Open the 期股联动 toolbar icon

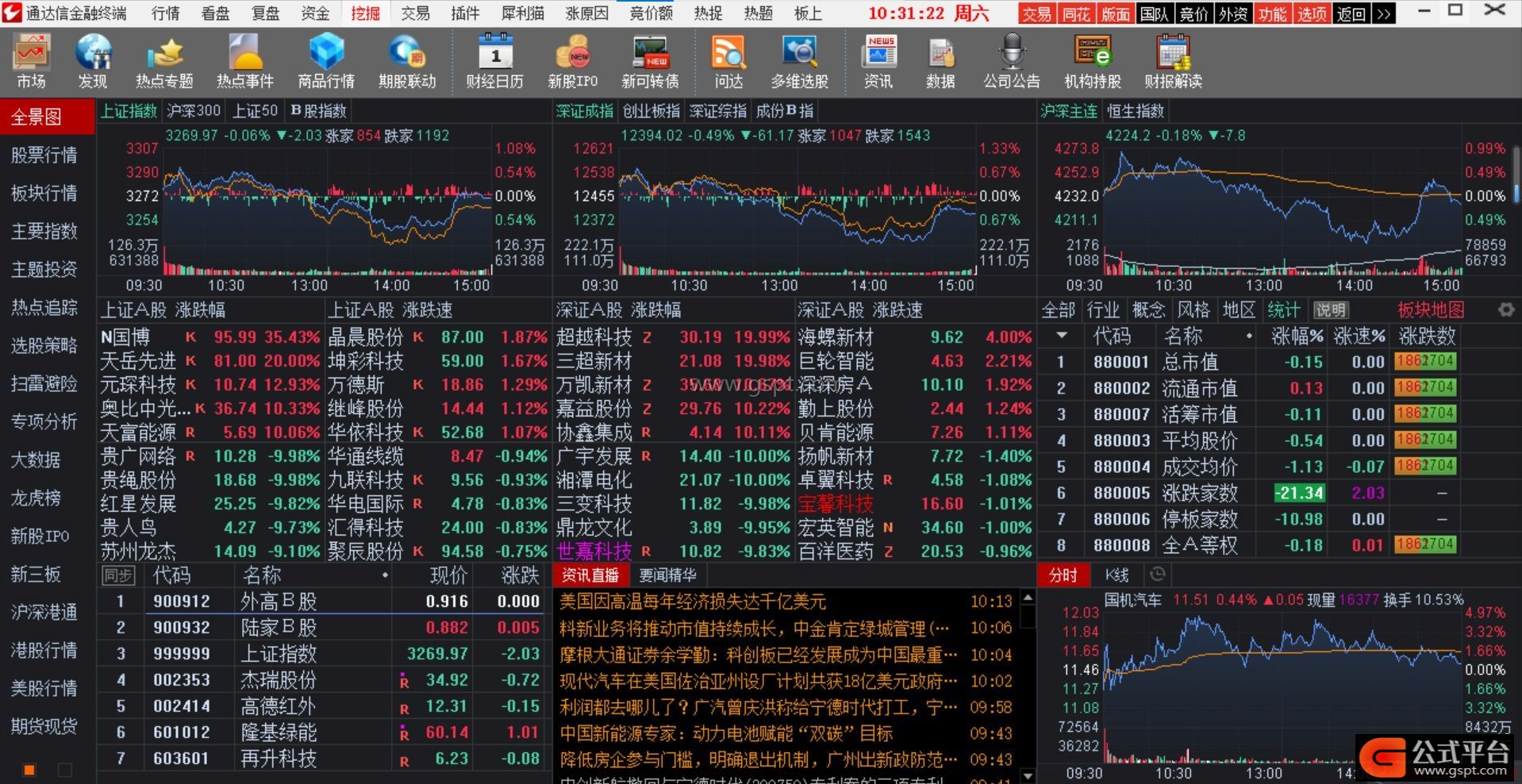point(407,61)
